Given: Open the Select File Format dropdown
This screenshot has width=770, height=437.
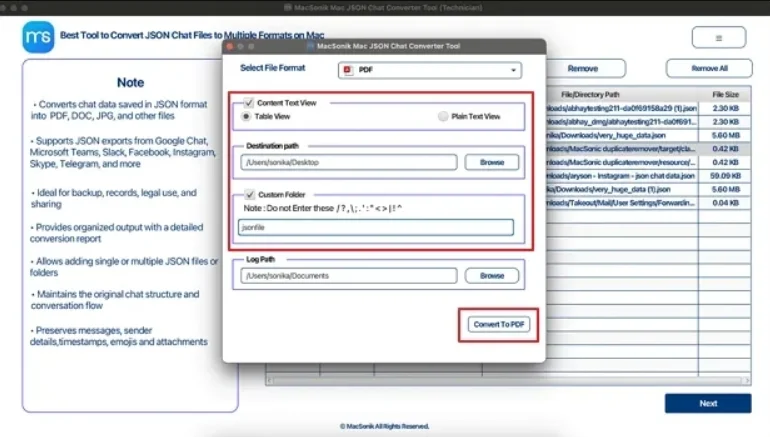Looking at the screenshot, I should pos(430,70).
